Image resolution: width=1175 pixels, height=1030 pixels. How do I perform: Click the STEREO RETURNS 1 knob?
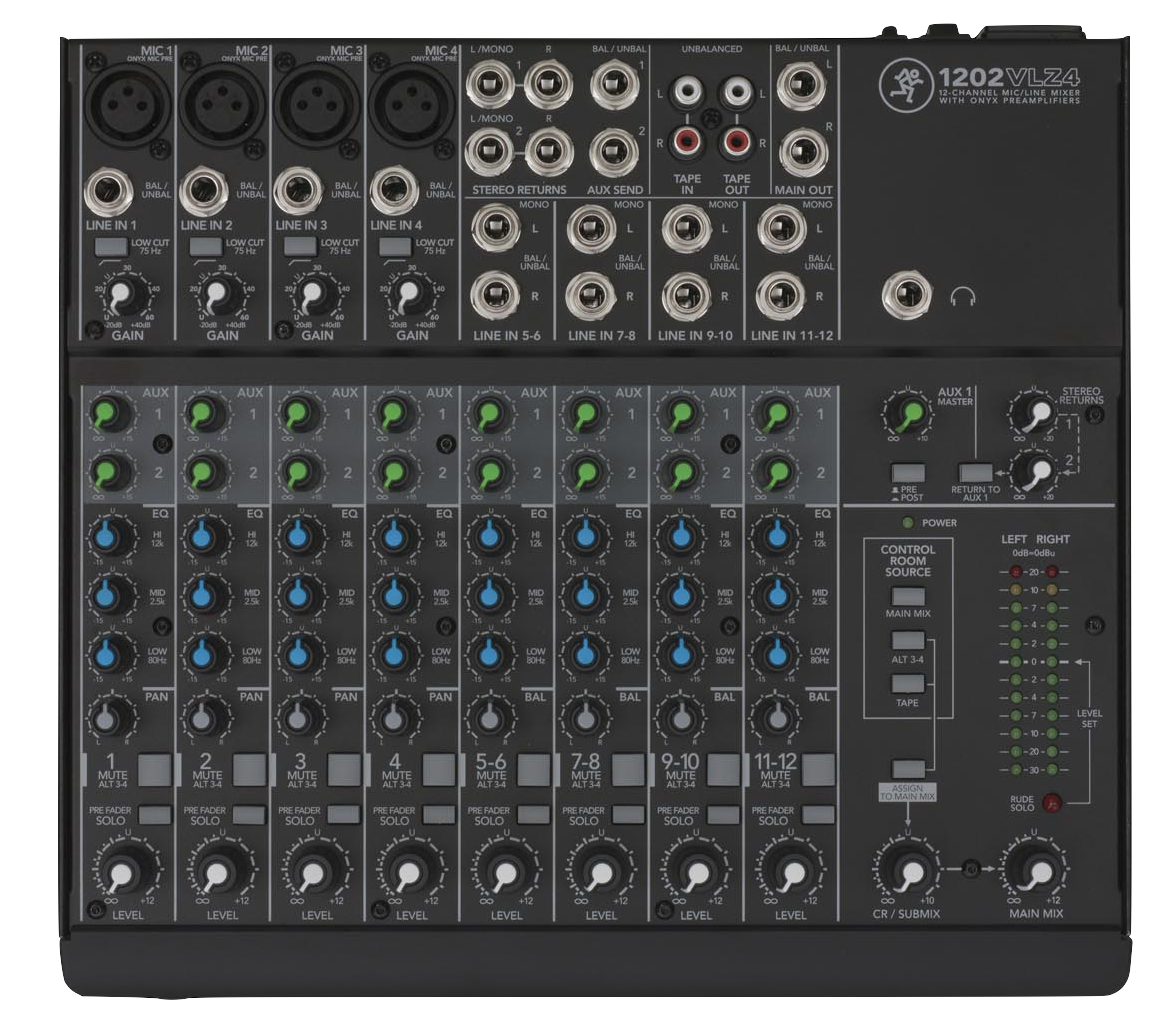click(x=1034, y=412)
